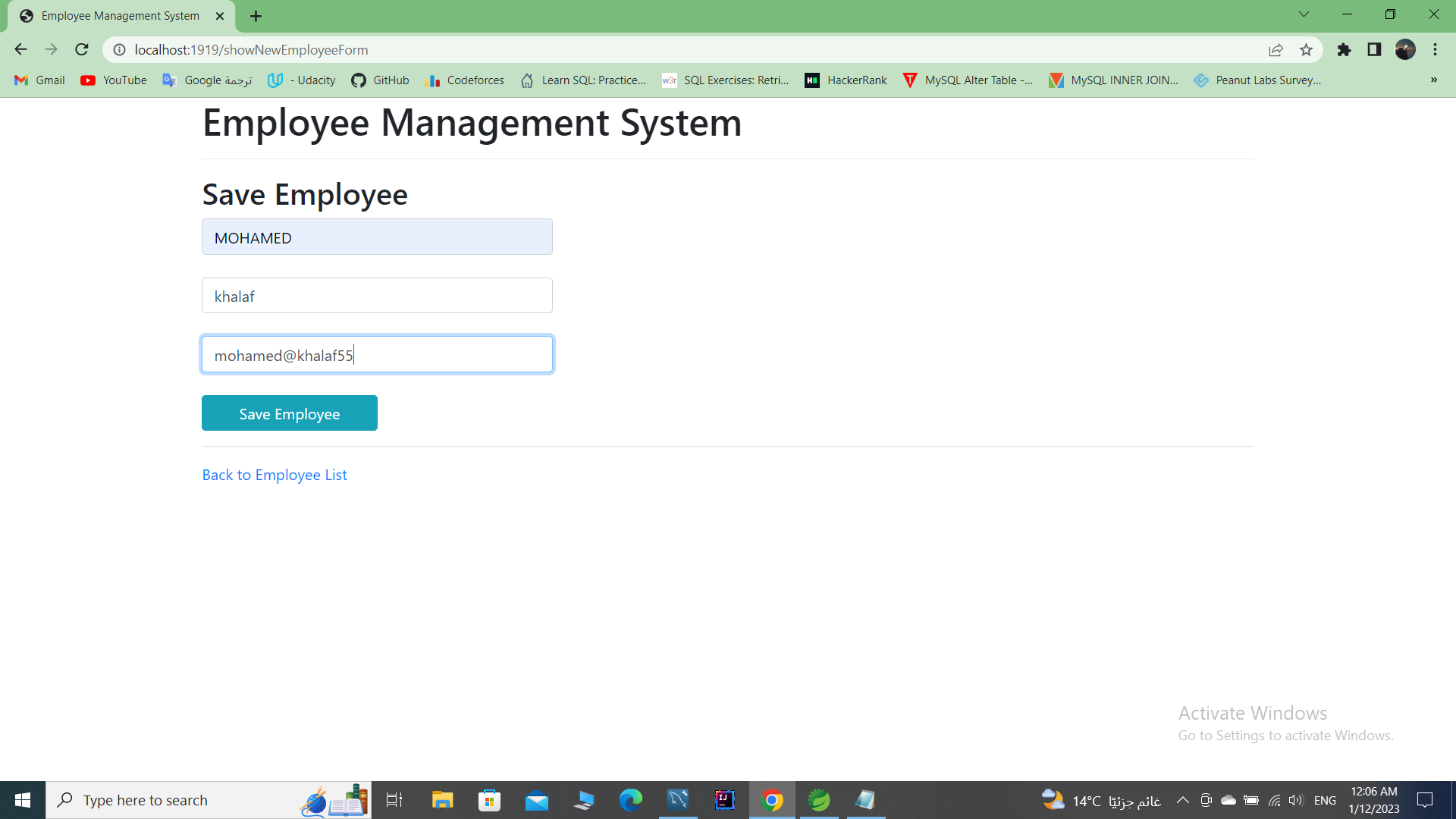The image size is (1456, 819).
Task: Follow the Back to Employee List link
Action: [x=274, y=475]
